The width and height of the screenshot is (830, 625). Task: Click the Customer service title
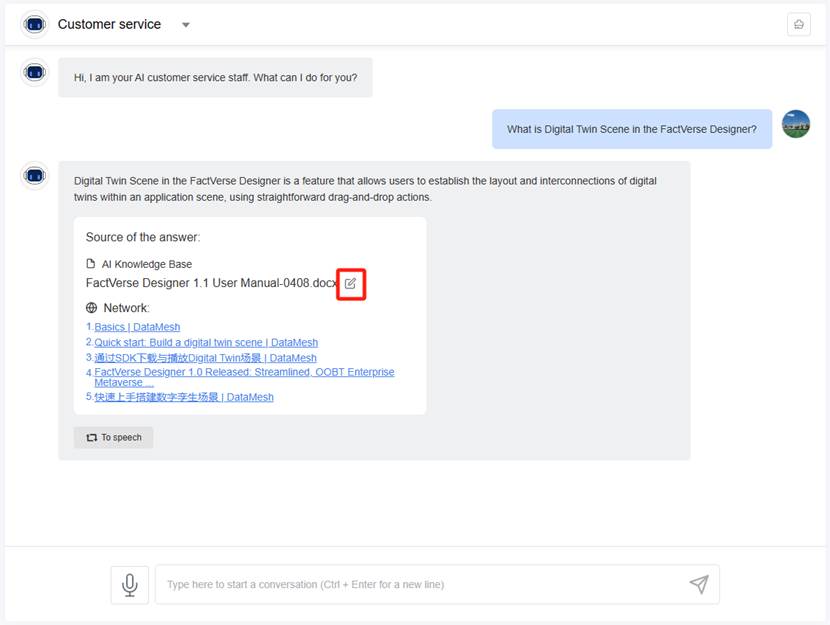tap(109, 25)
